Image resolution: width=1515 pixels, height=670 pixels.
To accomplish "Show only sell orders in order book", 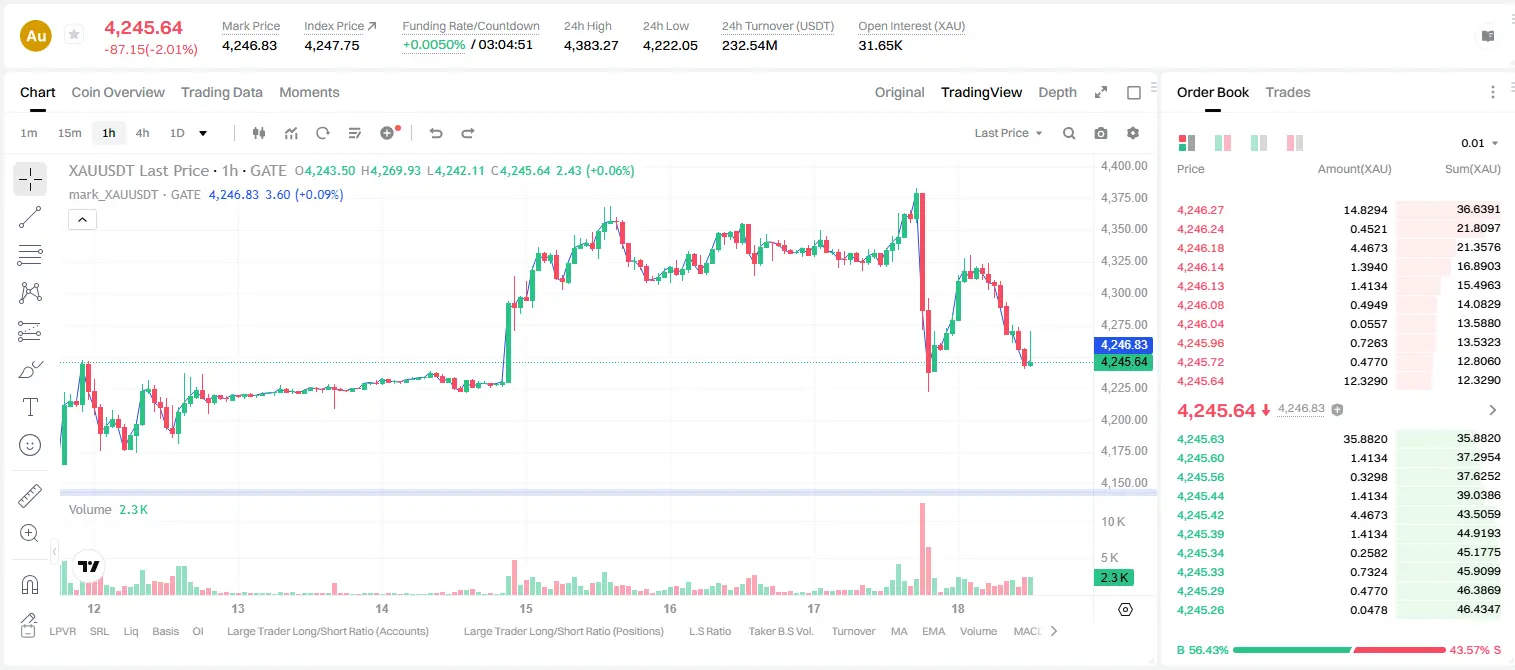I will [1295, 143].
